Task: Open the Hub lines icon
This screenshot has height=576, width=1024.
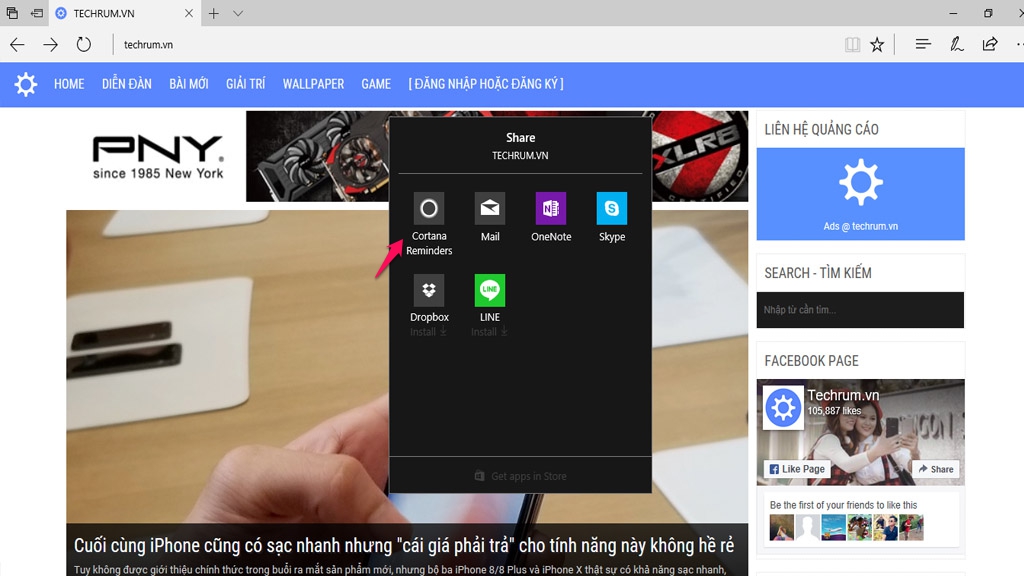Action: pos(923,44)
